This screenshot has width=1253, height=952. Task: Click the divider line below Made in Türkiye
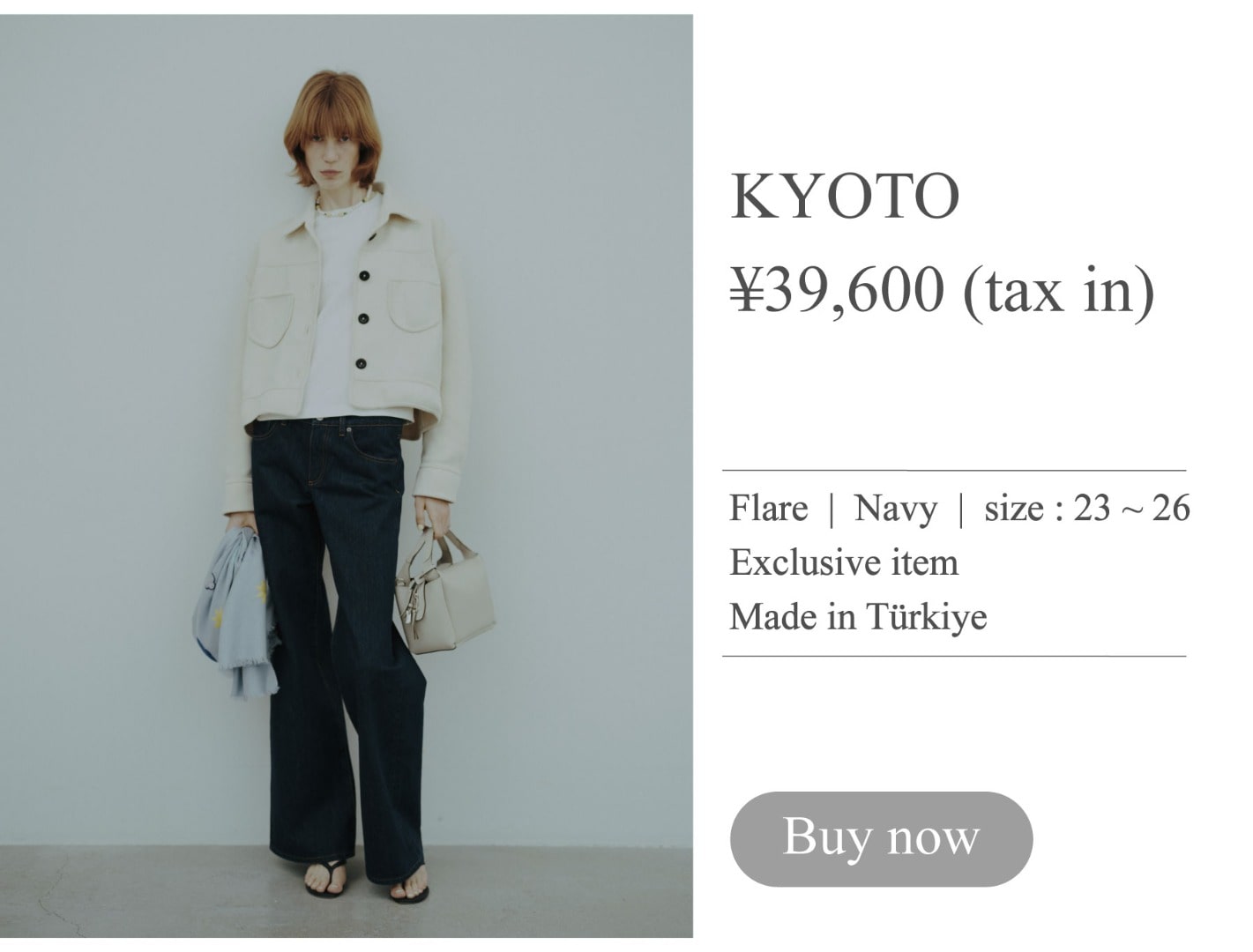tap(954, 657)
